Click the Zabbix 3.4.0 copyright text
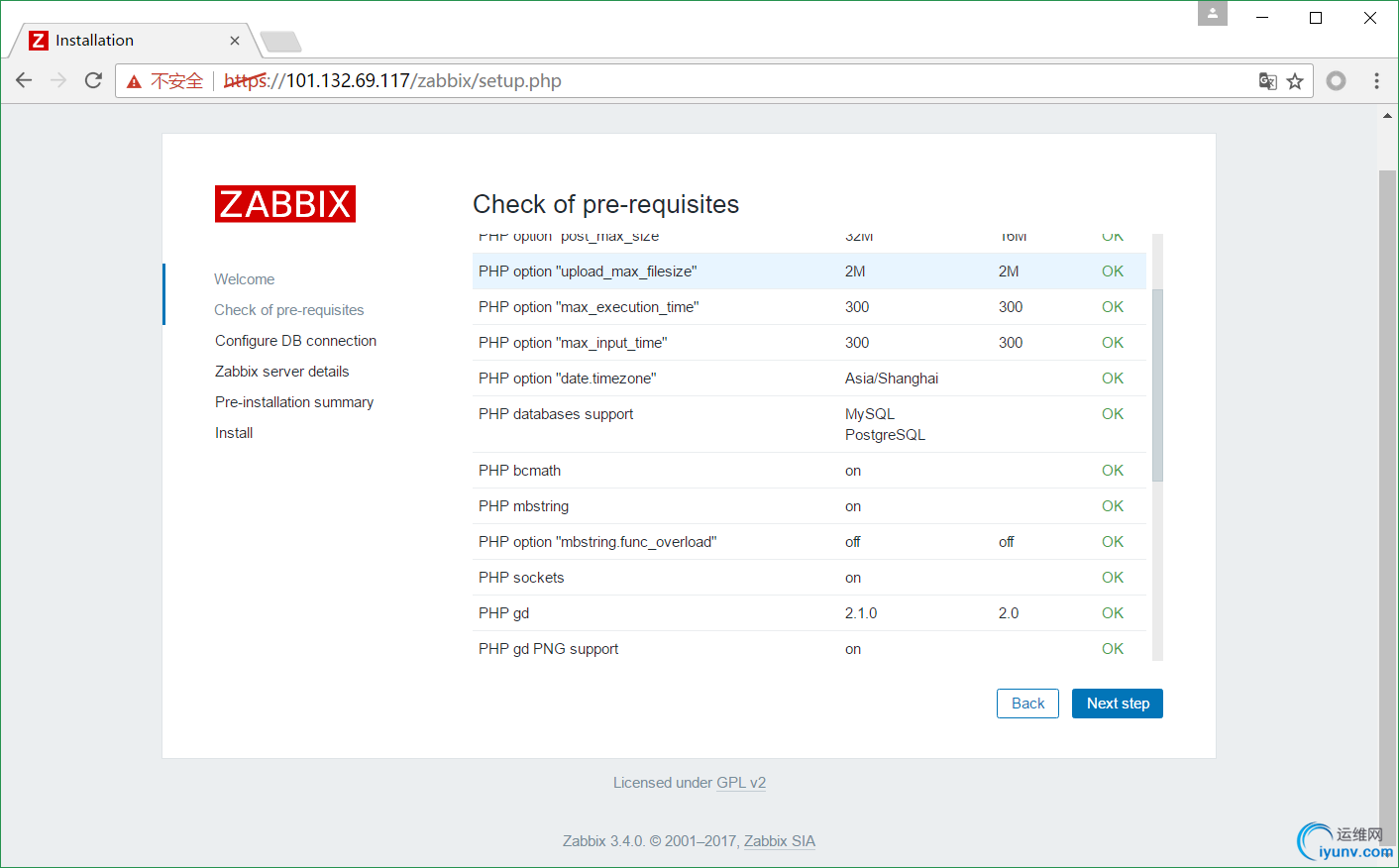This screenshot has height=868, width=1399. 651,841
